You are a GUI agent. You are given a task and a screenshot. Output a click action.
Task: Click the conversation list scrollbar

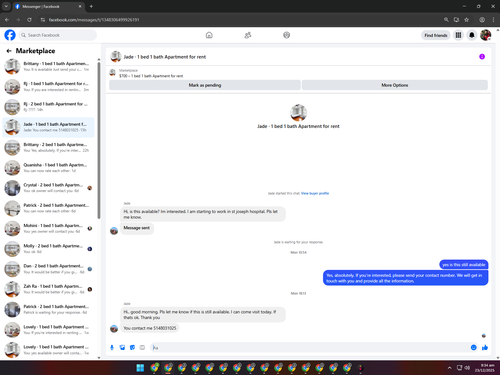coord(99,140)
